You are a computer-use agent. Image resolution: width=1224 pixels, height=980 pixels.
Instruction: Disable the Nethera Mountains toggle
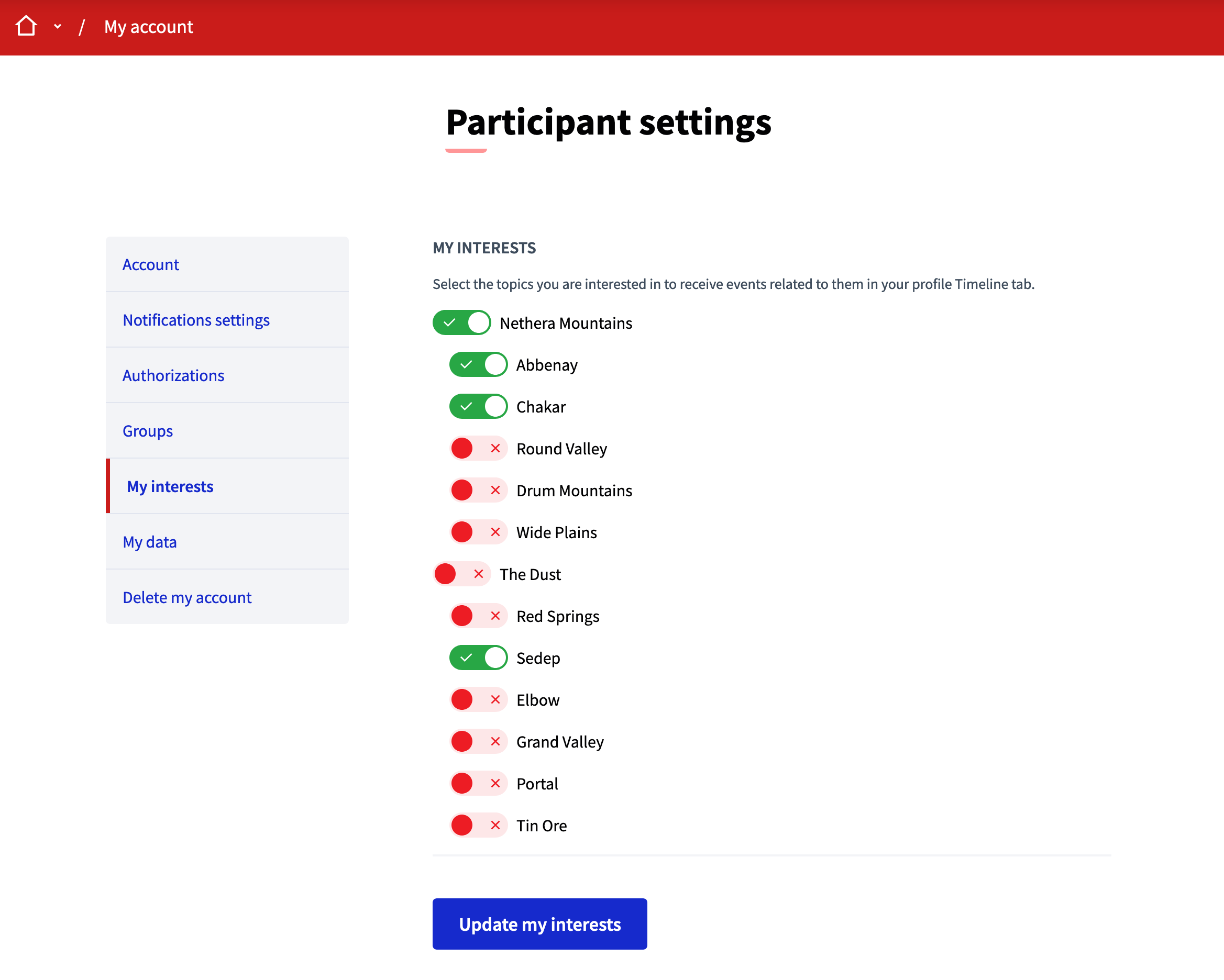(461, 323)
